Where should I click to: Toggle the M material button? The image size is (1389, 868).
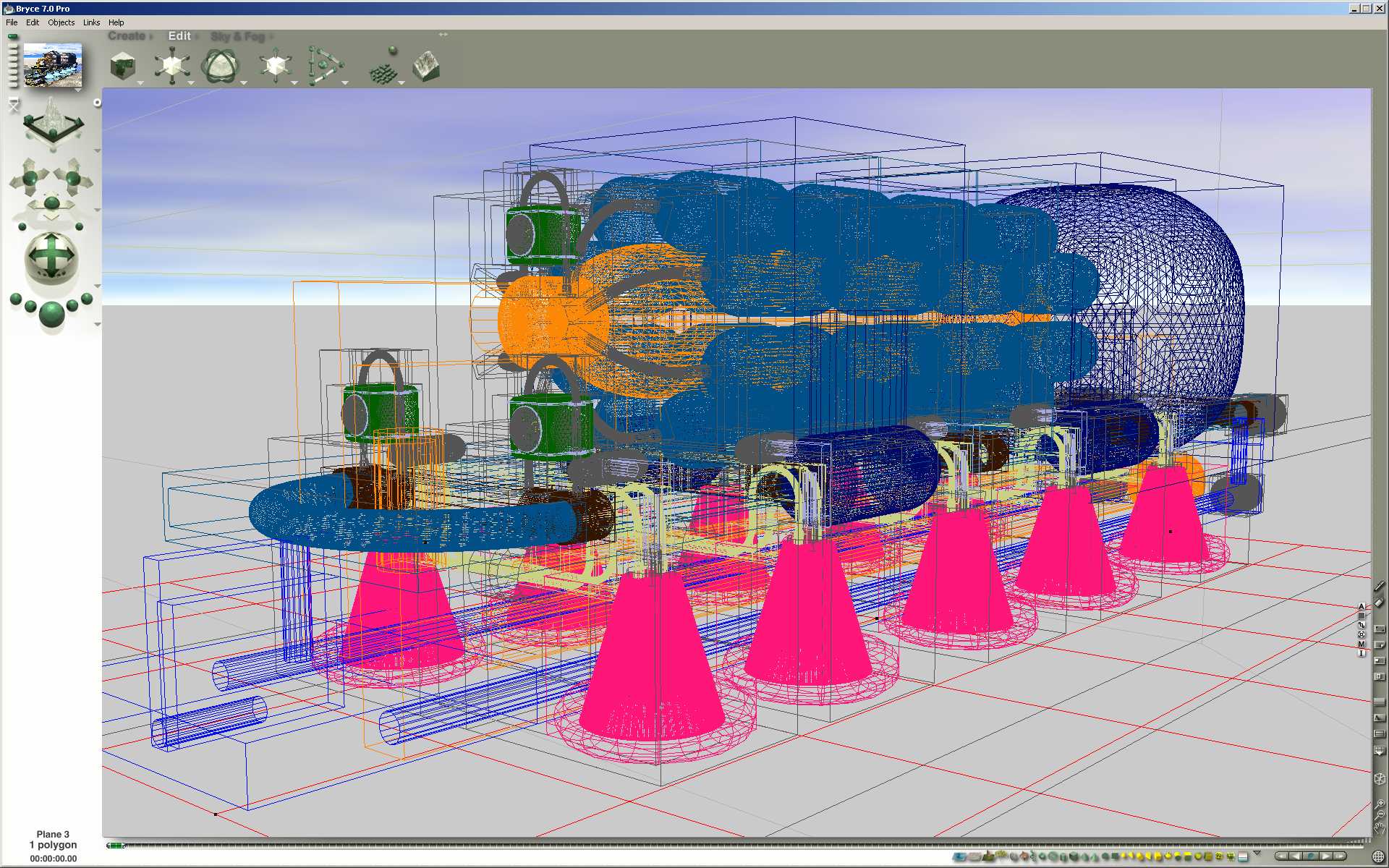1362,644
